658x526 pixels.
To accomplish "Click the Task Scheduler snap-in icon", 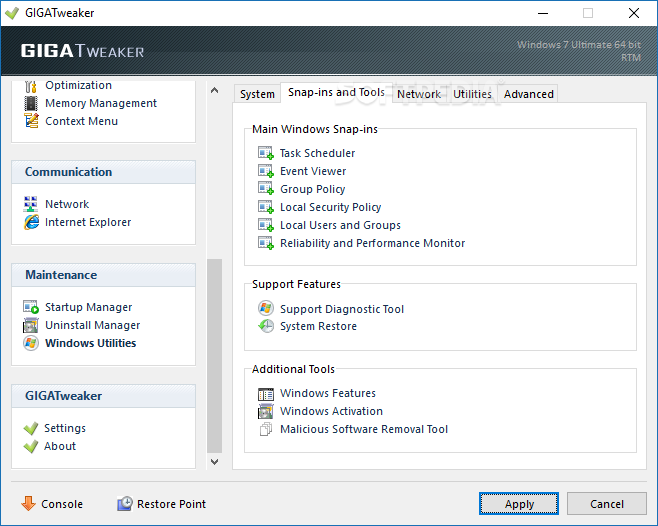I will [266, 153].
